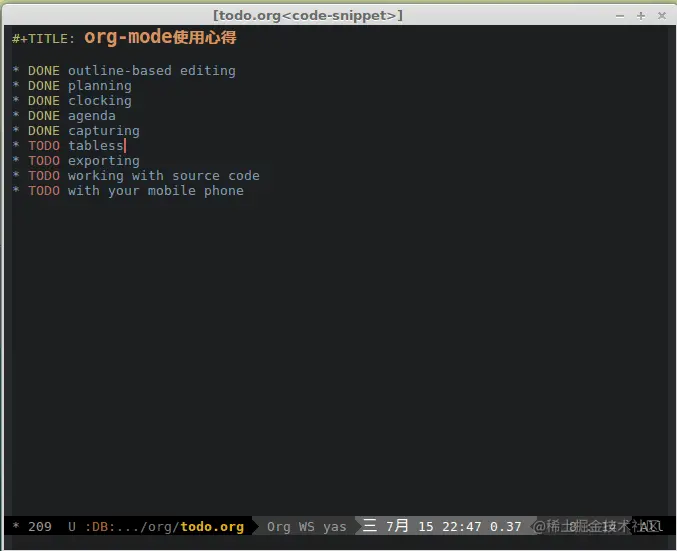Image resolution: width=677 pixels, height=551 pixels.
Task: Click DONE keyword before 'agenda'
Action: (x=44, y=116)
